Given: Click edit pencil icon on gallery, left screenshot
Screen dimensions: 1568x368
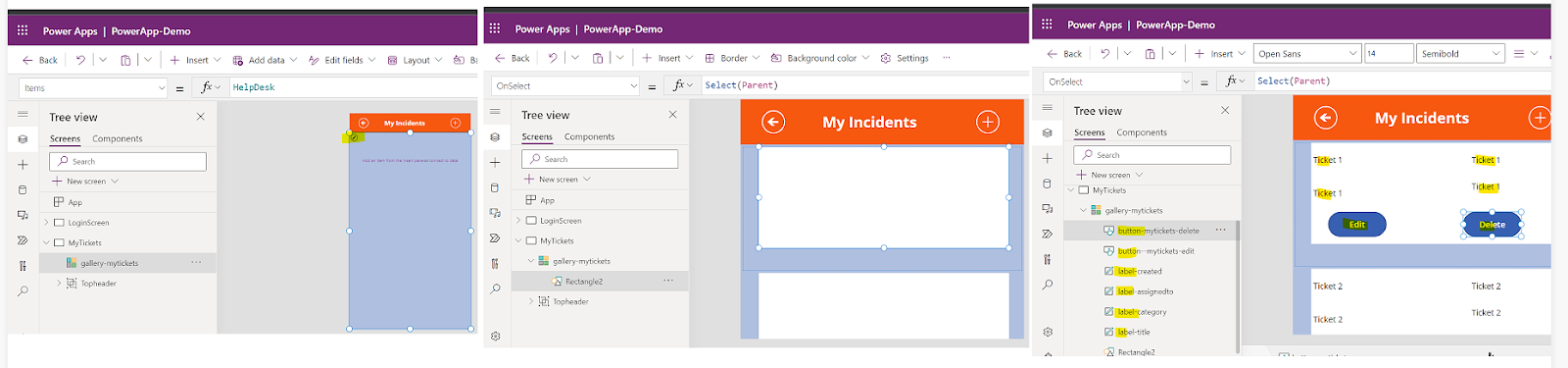Looking at the screenshot, I should 354,137.
